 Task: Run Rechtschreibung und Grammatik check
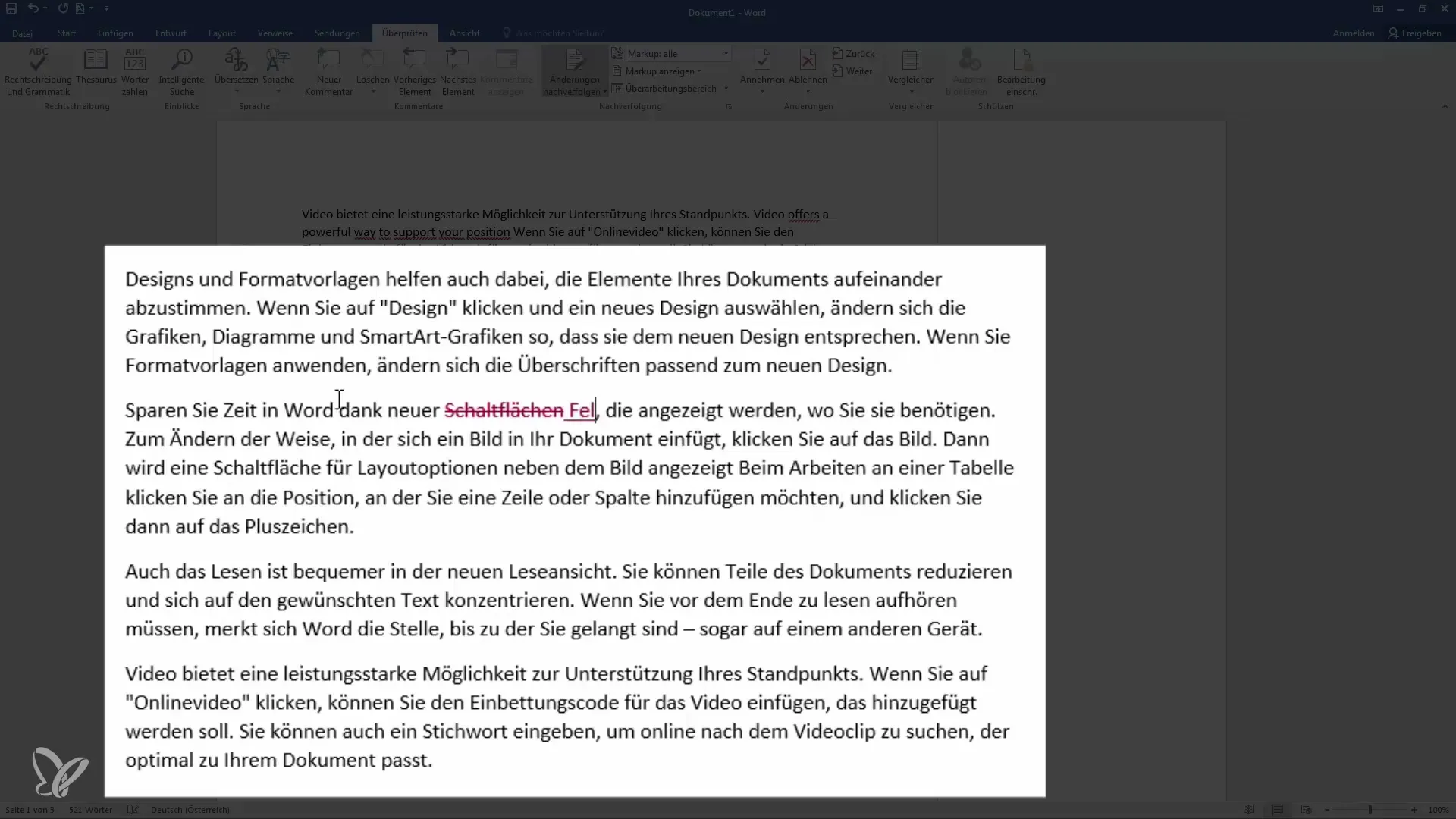tap(38, 72)
